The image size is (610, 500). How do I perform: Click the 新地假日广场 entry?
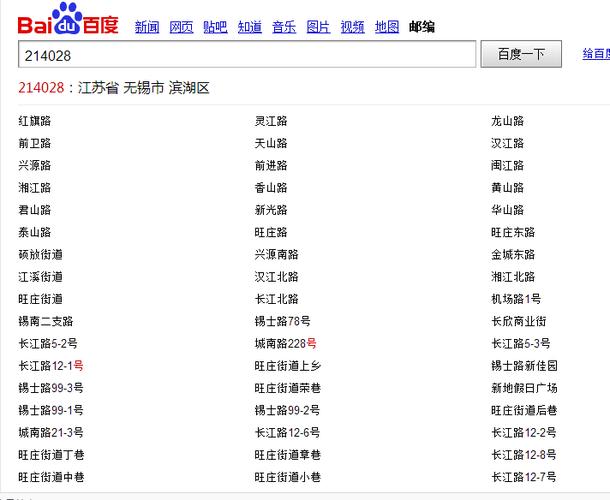[524, 388]
